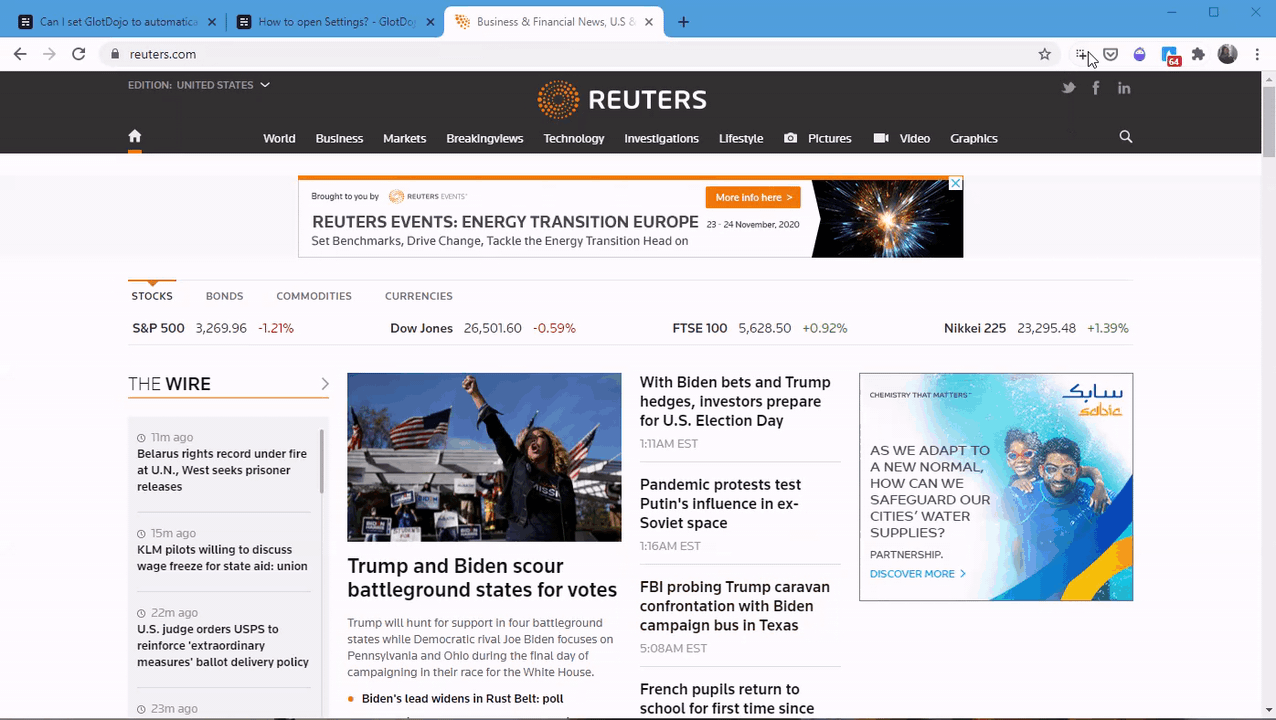Close the 'How to open Settings?' tab
The image size is (1276, 720).
tap(430, 22)
